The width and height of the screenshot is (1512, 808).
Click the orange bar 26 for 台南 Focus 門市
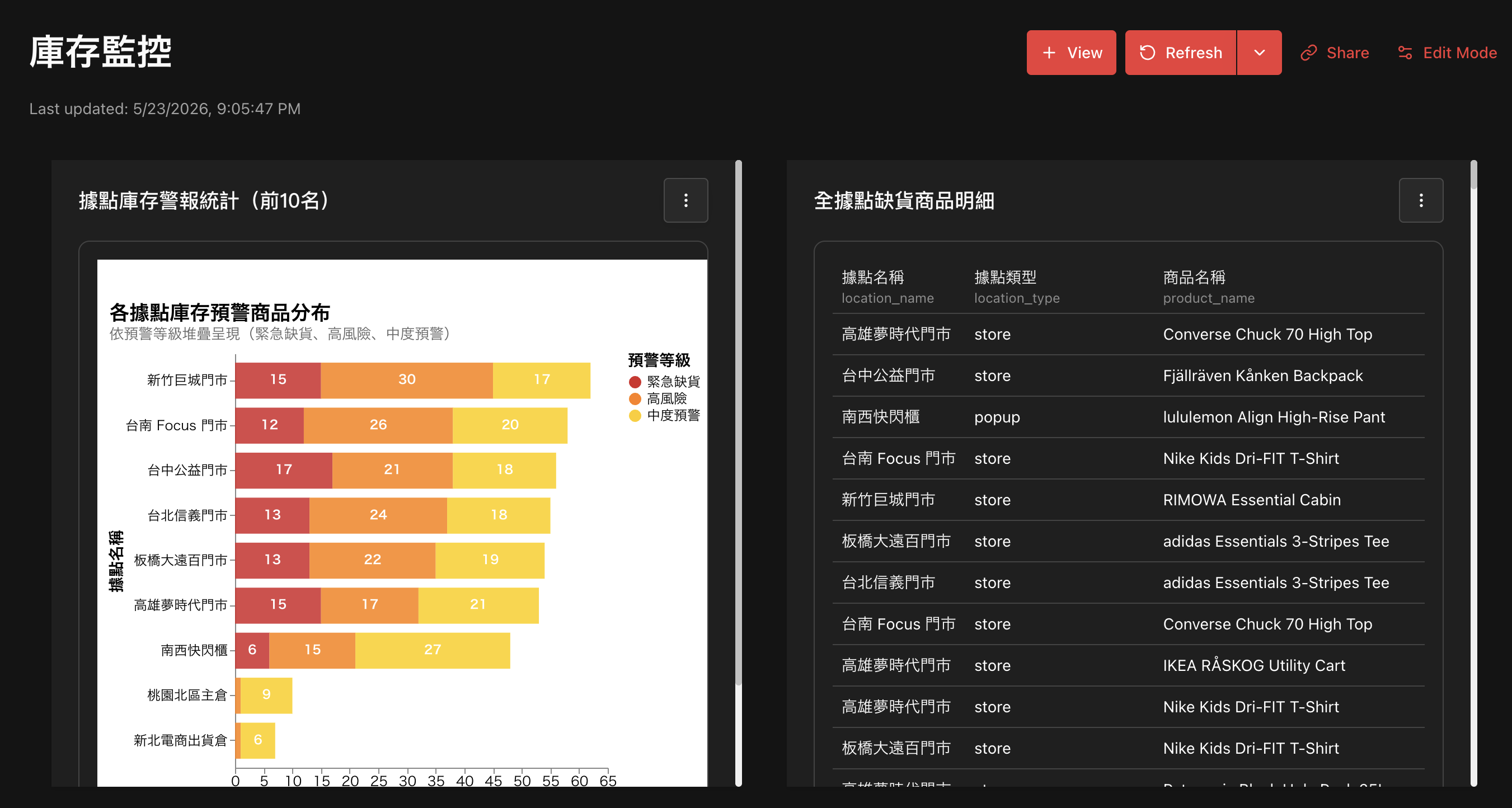pos(378,425)
